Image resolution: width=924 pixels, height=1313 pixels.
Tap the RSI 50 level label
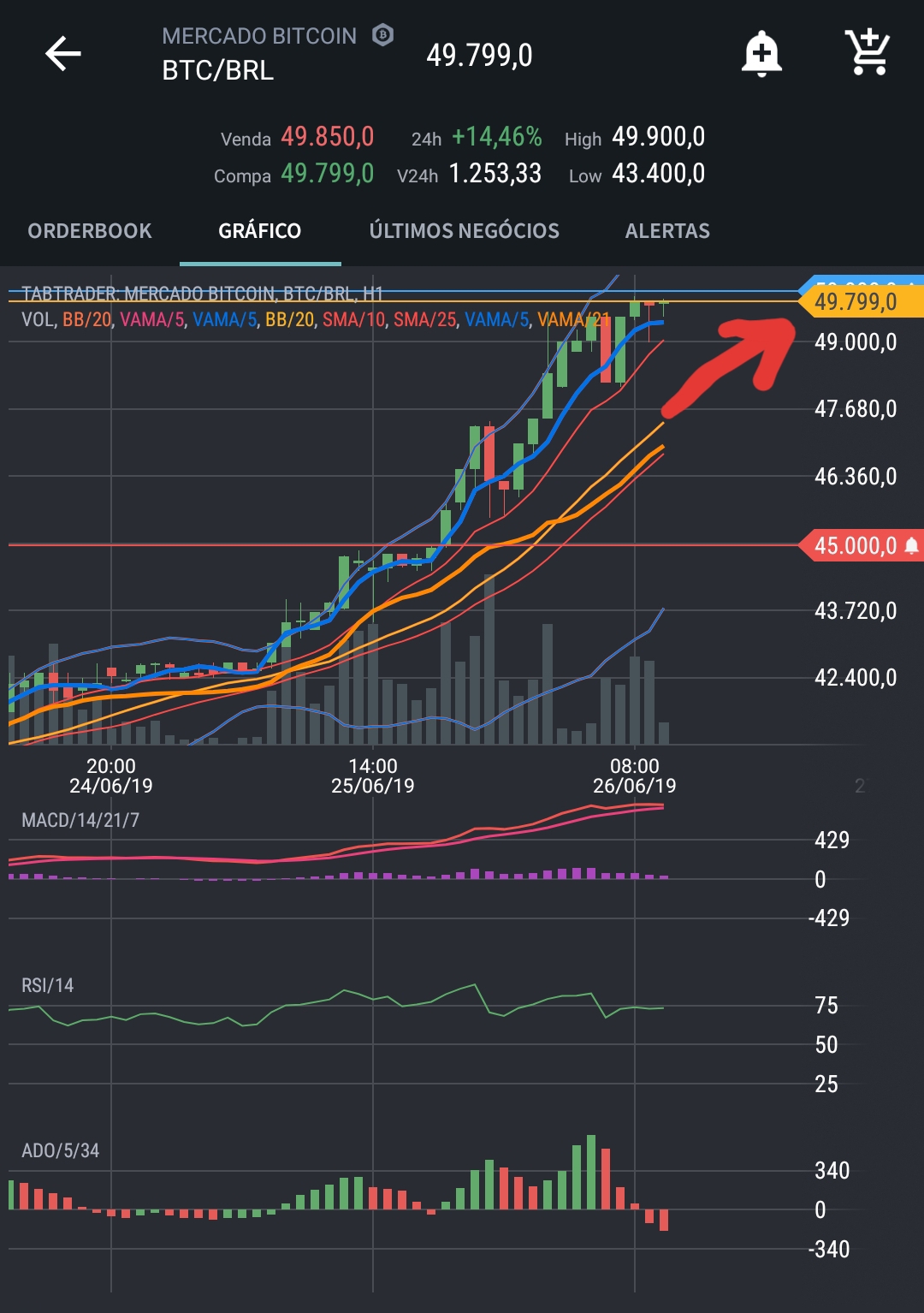click(826, 1045)
